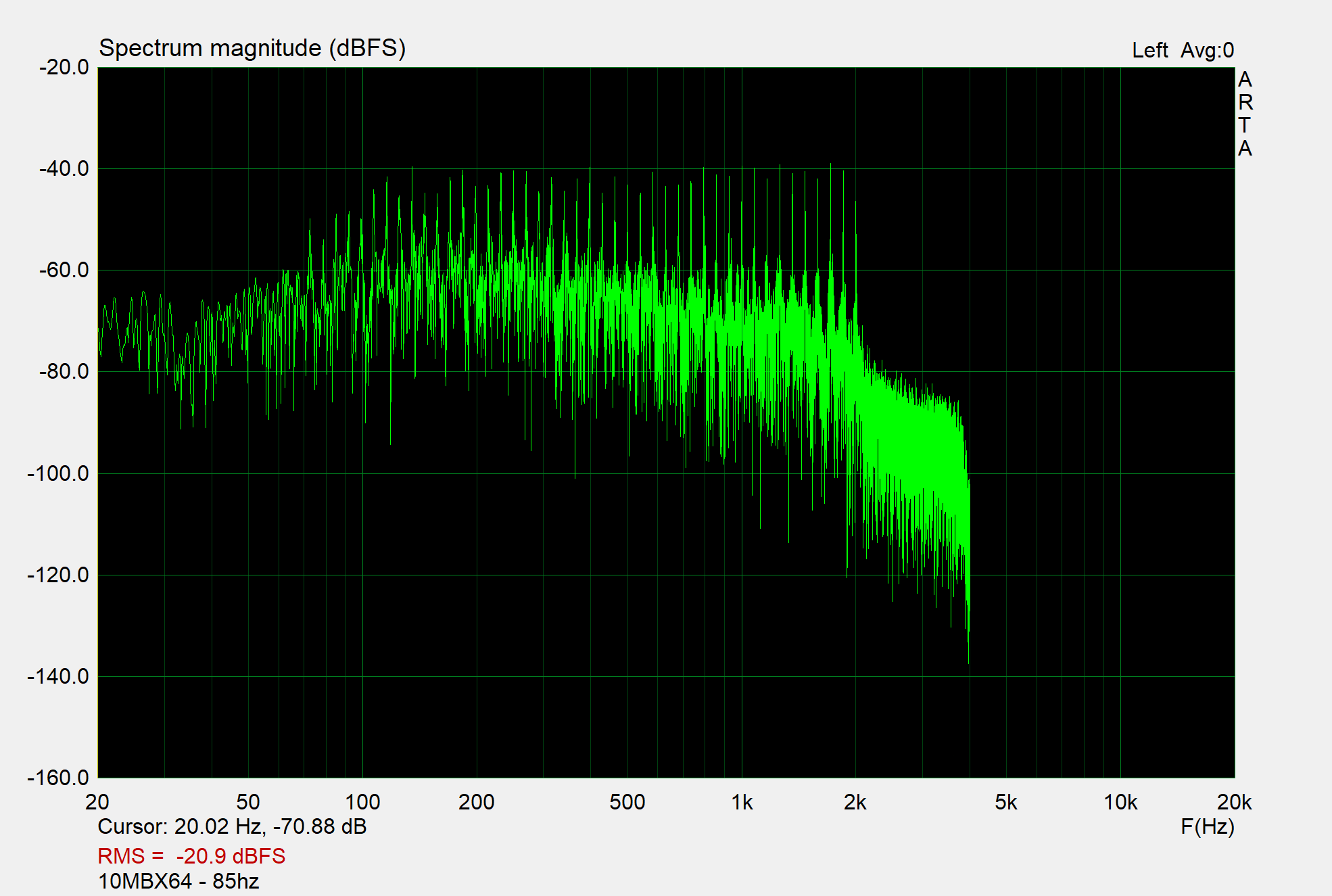Click the red 'RMS = -20.9 dBFS' text
Viewport: 1332px width, 896px height.
(x=191, y=856)
